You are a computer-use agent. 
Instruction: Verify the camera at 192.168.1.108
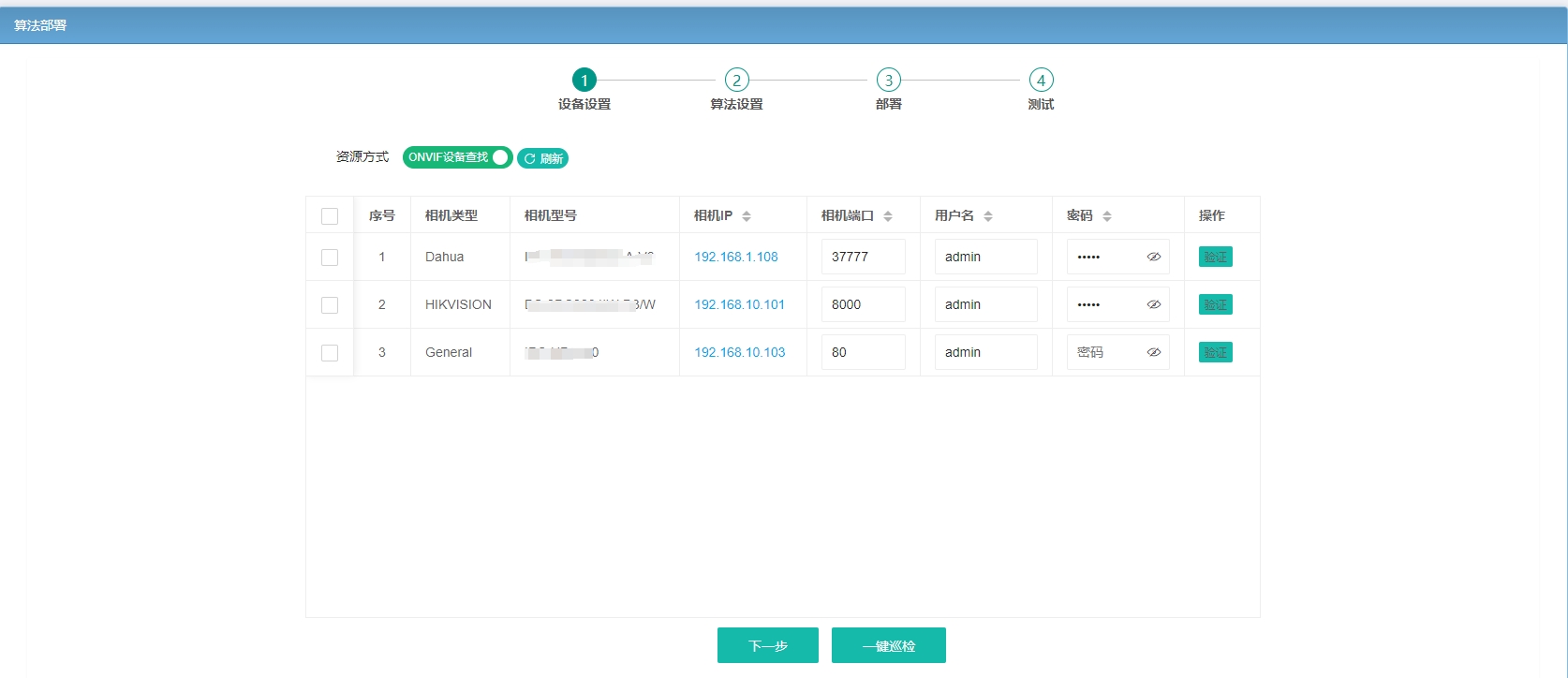(1216, 257)
